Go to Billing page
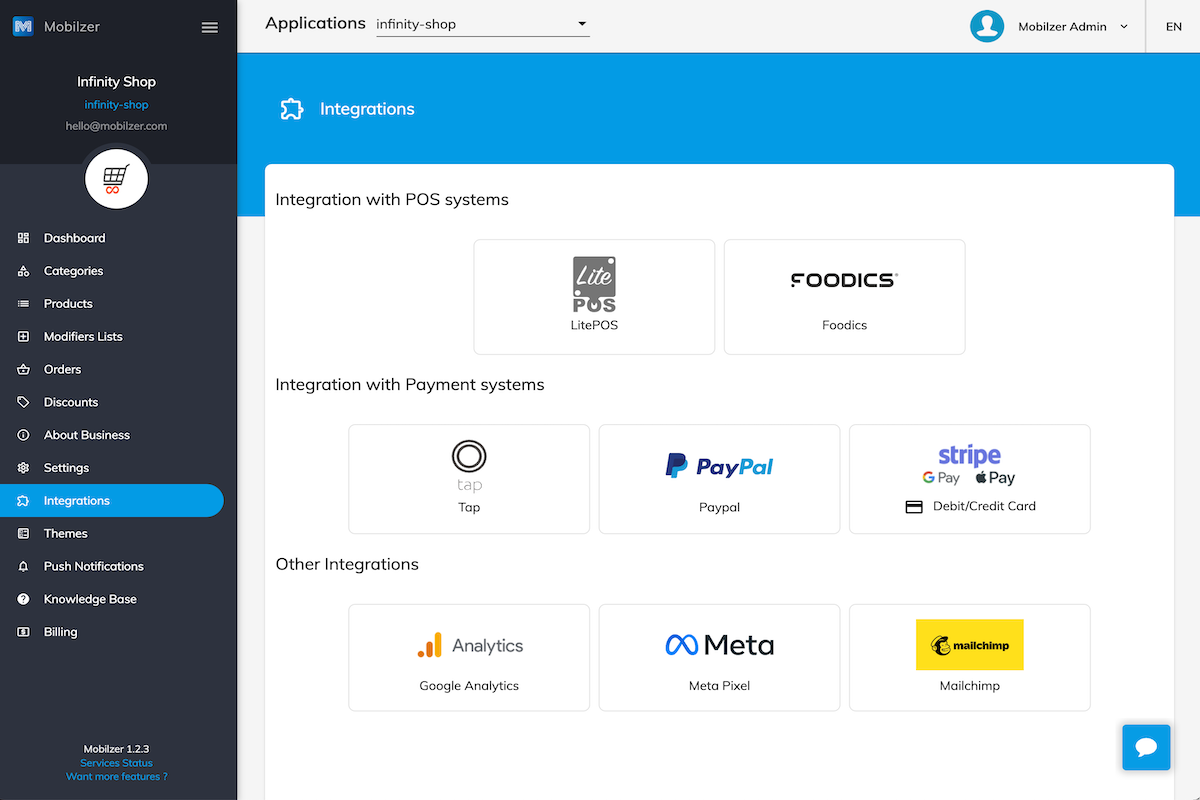This screenshot has width=1200, height=800. point(112,632)
